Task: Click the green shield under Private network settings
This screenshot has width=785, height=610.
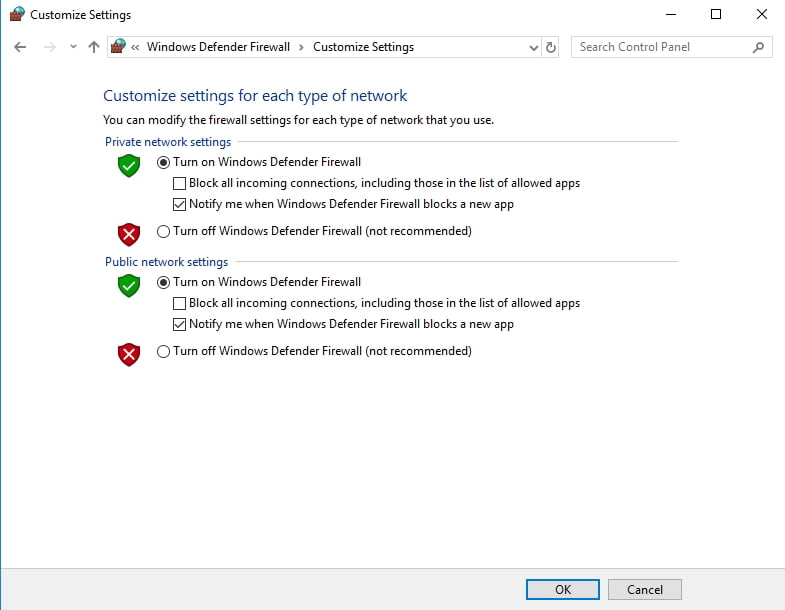Action: click(x=129, y=165)
